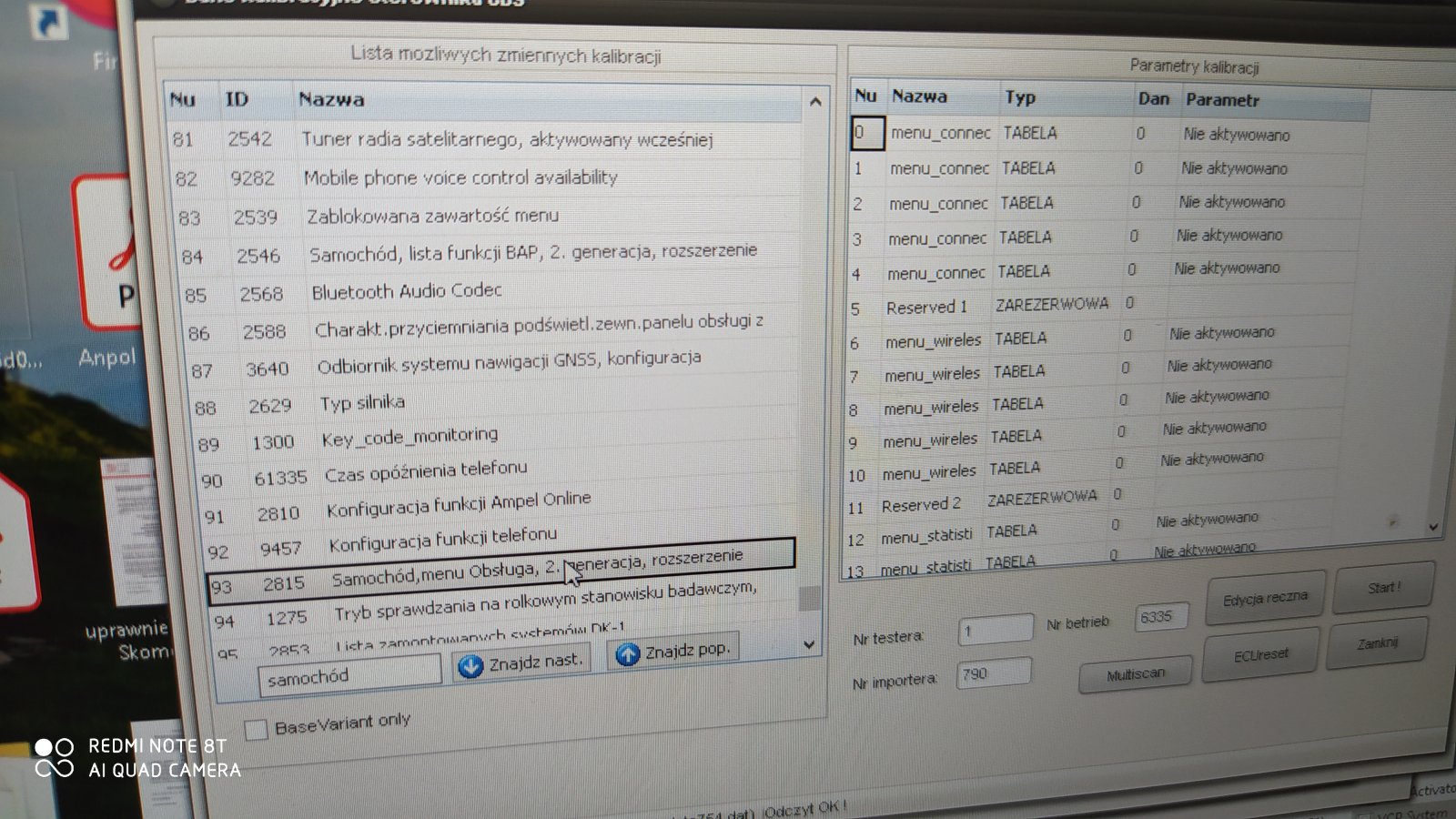Click ZAREZERWOWA type cell in Reserved 1 row

1052,304
